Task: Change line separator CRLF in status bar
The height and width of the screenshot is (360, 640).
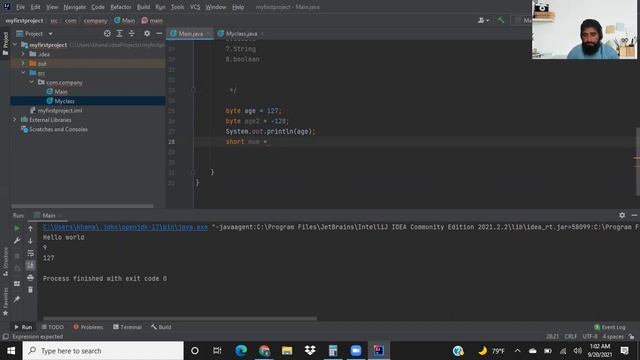Action: click(x=571, y=337)
